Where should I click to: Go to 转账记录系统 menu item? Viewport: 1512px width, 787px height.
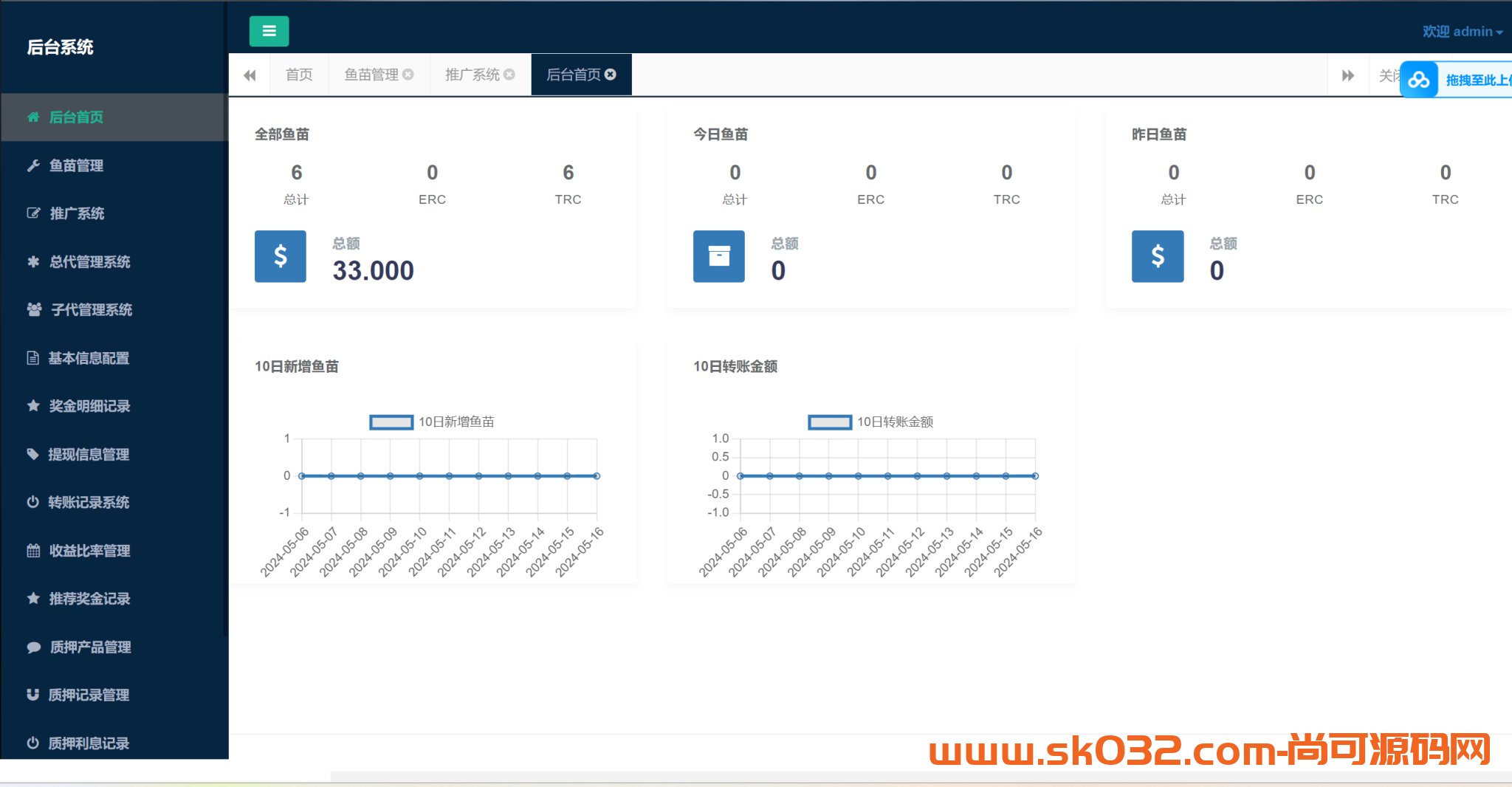click(114, 502)
